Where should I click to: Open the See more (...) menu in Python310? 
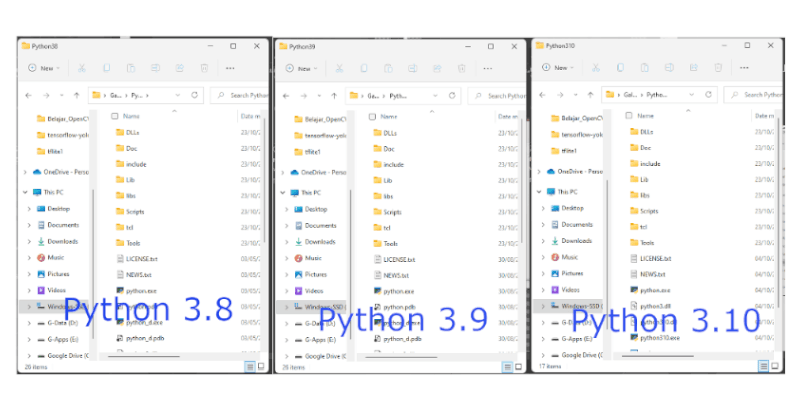(x=744, y=67)
